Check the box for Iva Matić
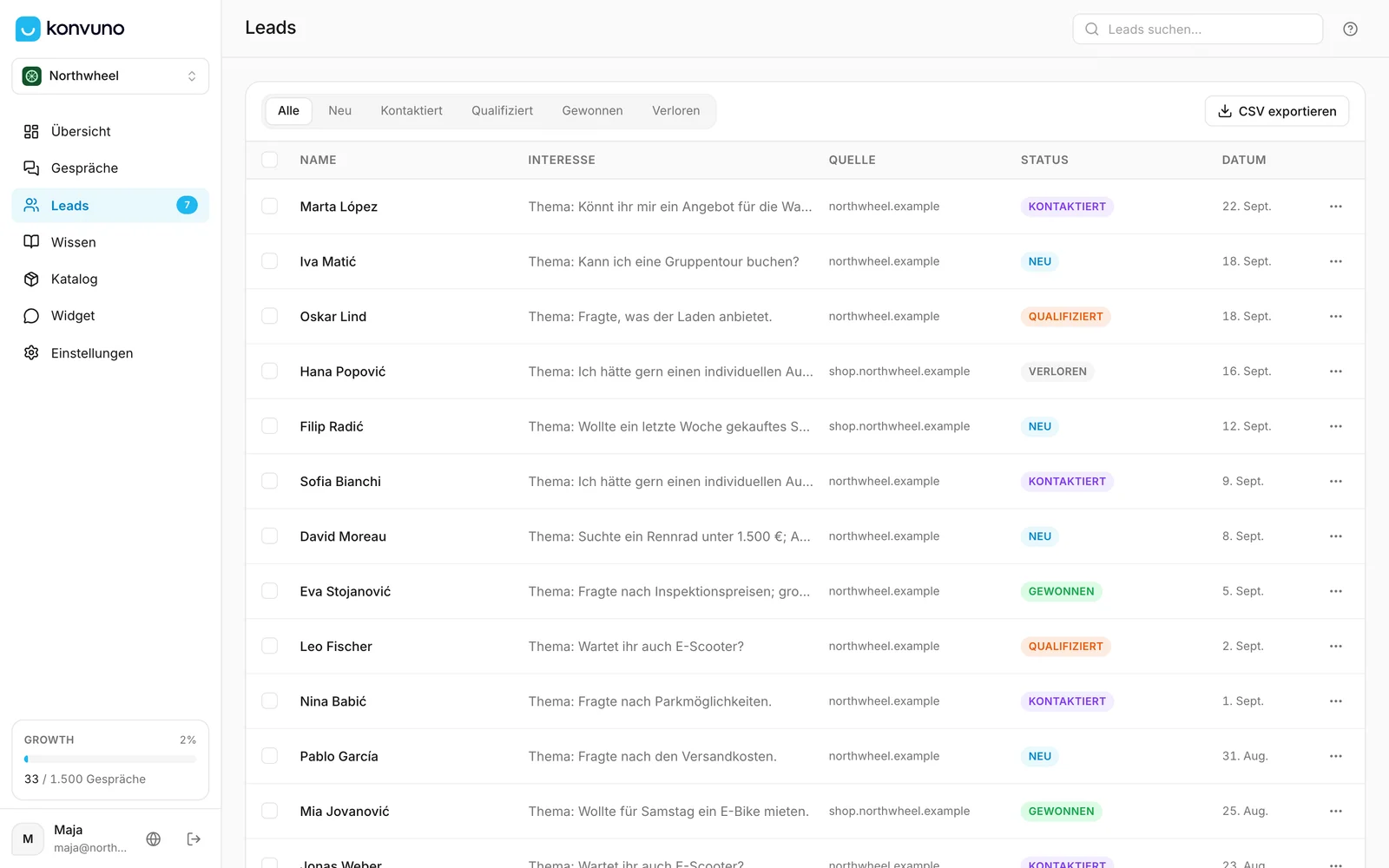Screen dimensions: 1389x868 click(270, 261)
